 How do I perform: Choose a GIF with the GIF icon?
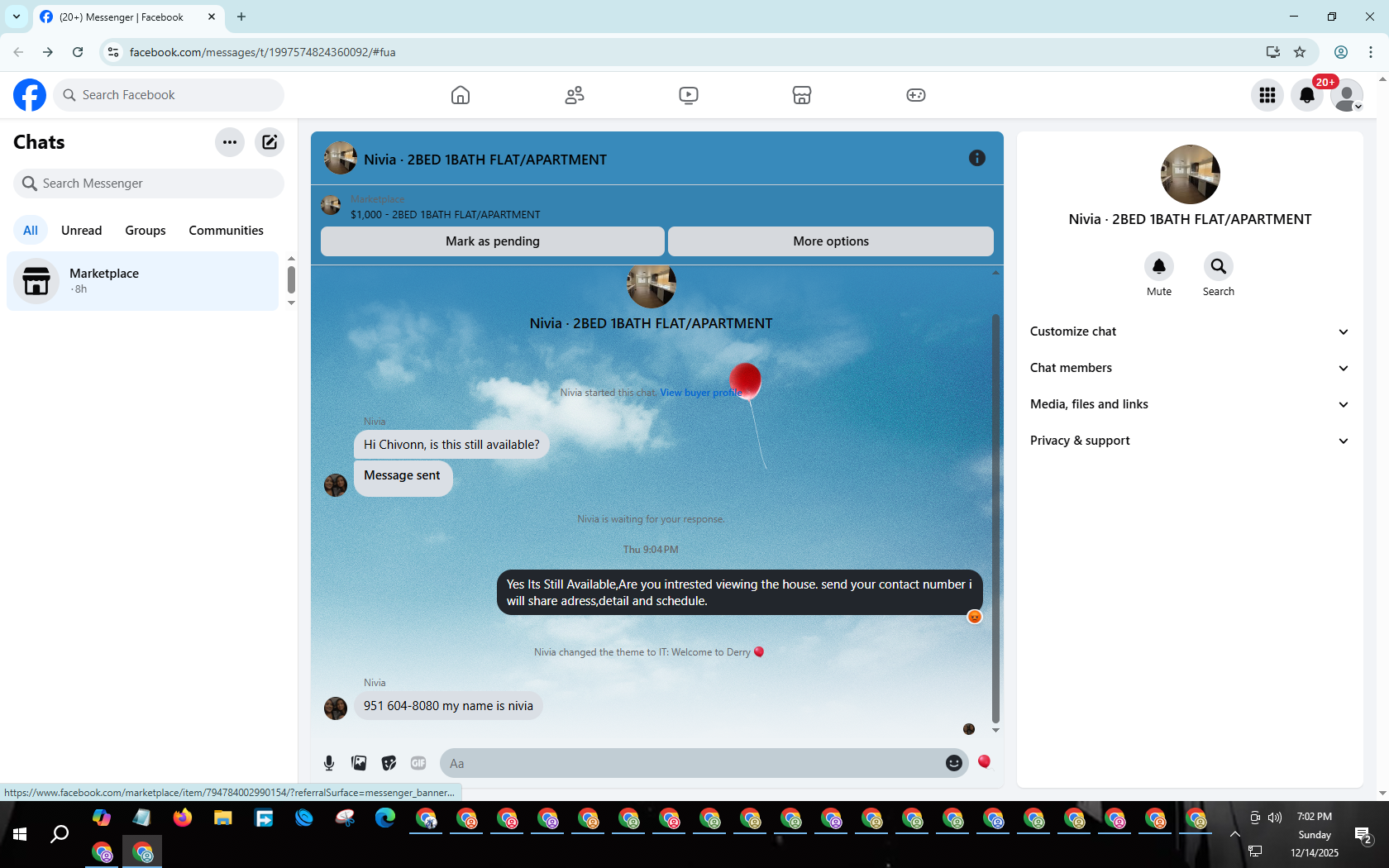pyautogui.click(x=418, y=763)
